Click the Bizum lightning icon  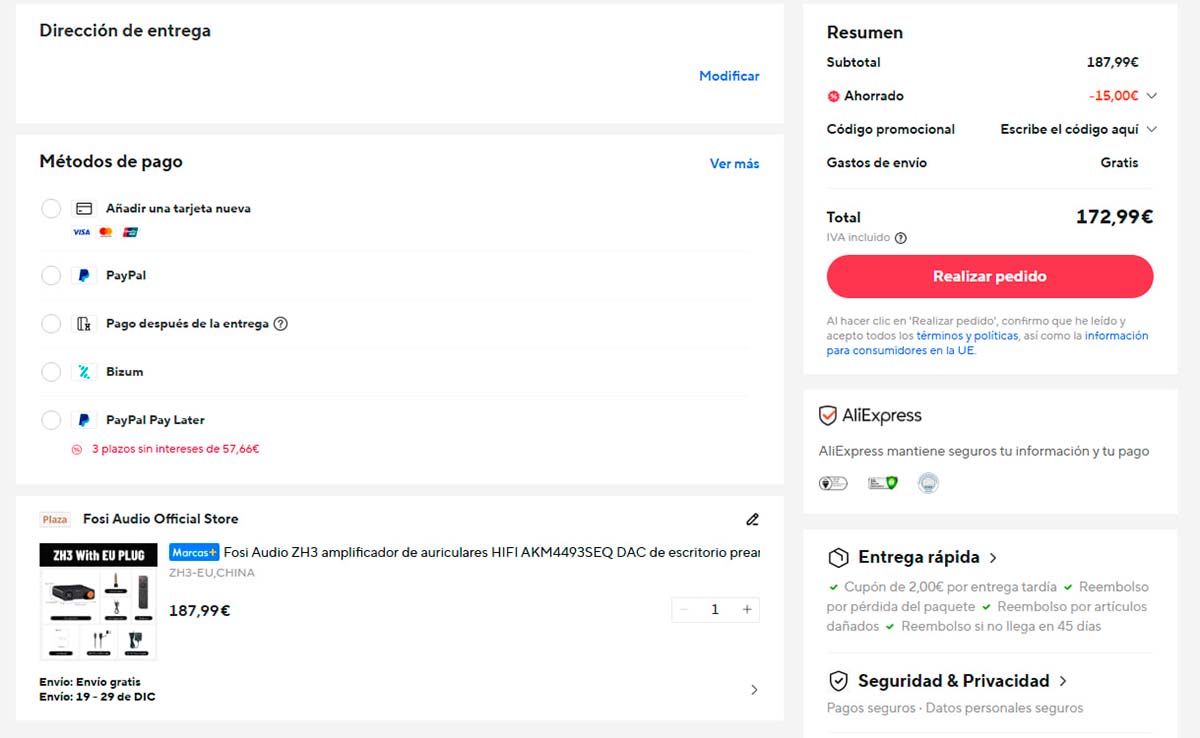pos(83,370)
